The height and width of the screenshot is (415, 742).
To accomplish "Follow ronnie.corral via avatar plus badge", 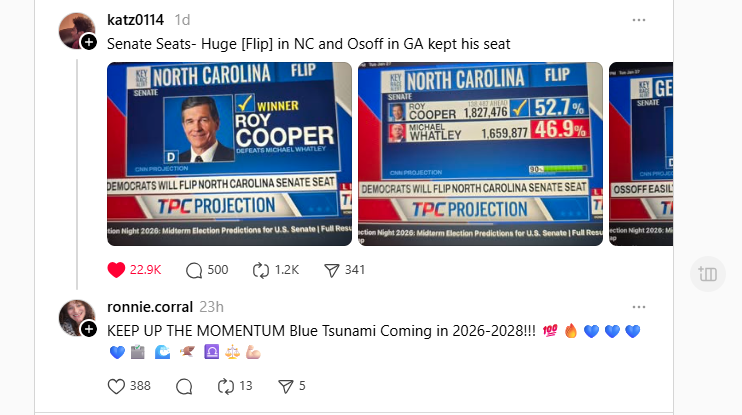I will click(x=89, y=329).
